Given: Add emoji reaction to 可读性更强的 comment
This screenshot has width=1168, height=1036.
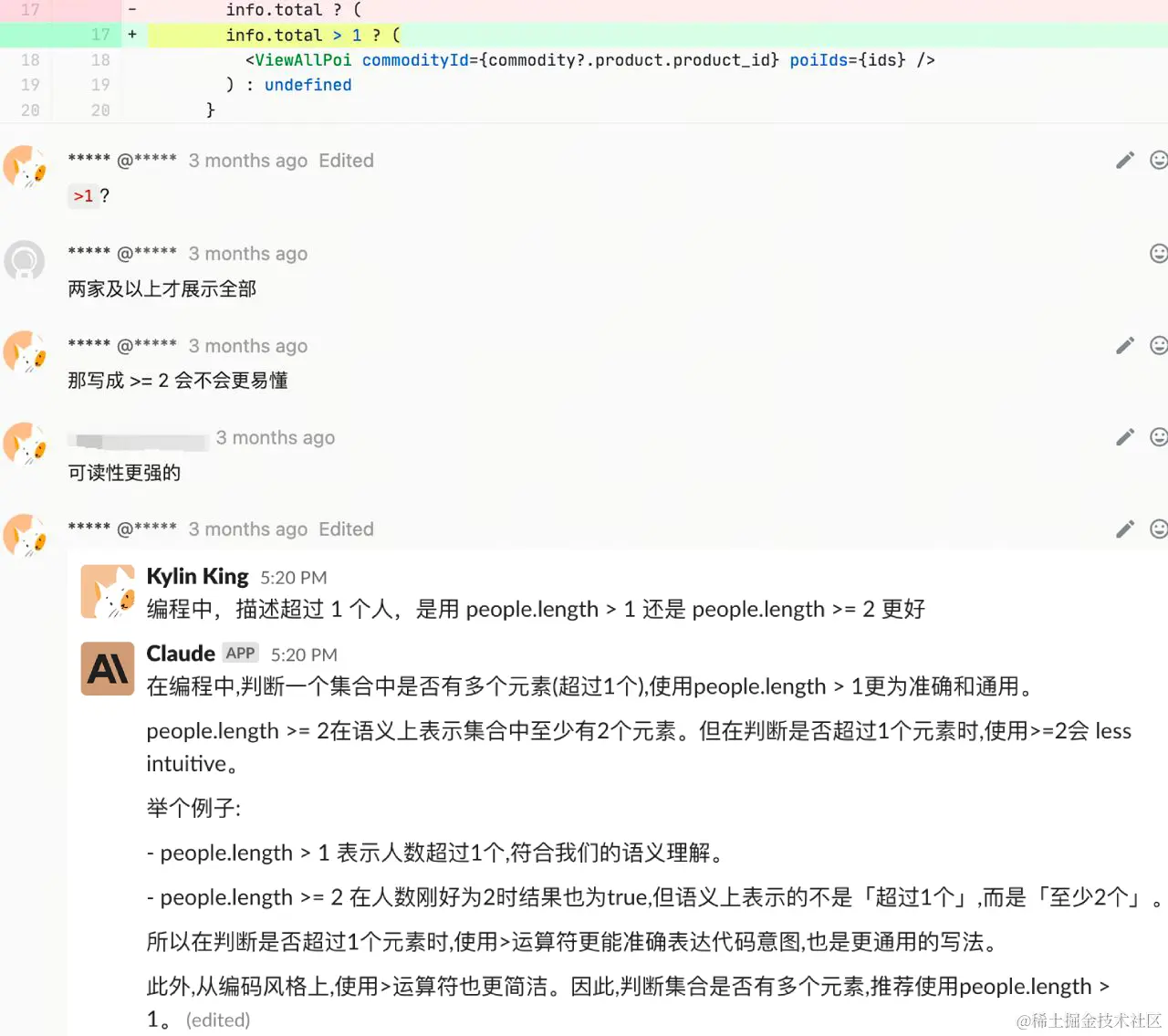Looking at the screenshot, I should 1159,437.
